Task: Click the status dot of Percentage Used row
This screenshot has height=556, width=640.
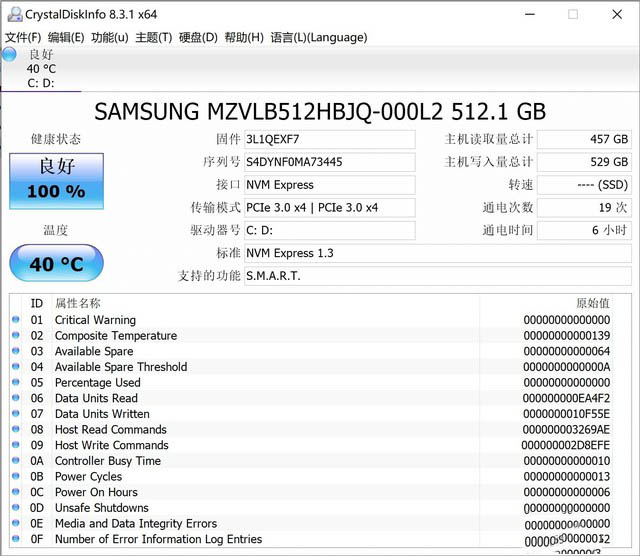Action: (16, 383)
